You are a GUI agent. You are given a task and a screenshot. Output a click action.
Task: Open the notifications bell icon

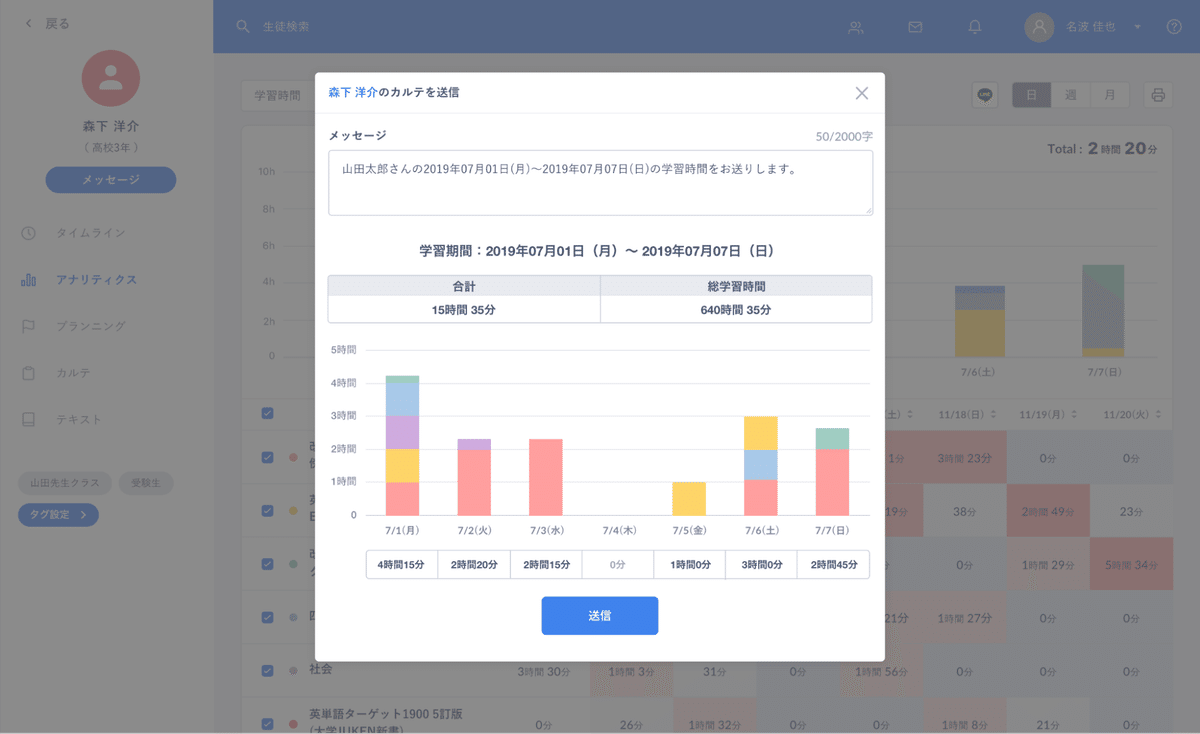(x=974, y=27)
